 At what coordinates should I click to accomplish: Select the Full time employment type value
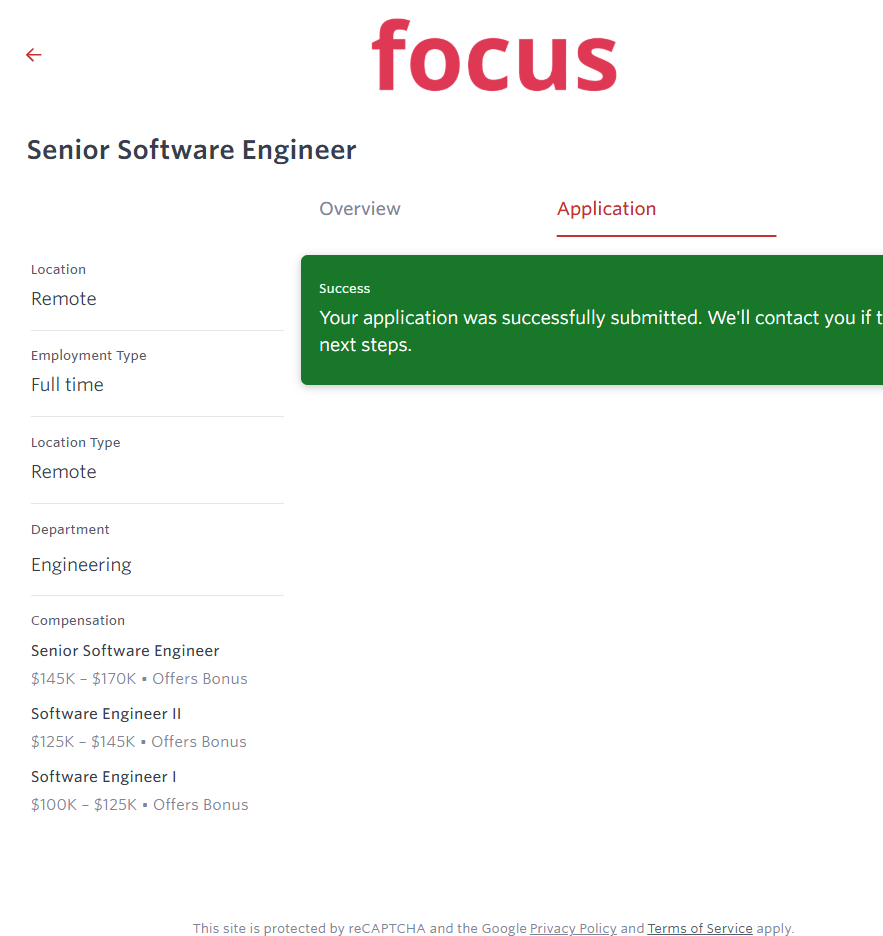pos(67,385)
